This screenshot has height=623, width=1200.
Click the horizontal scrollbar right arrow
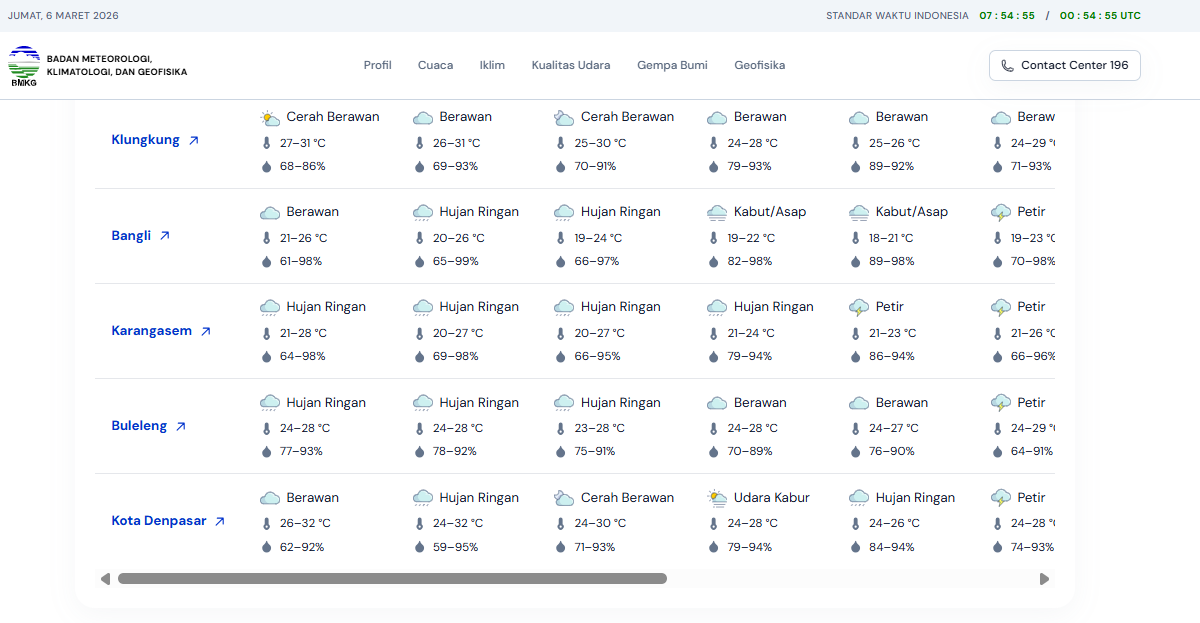[1044, 579]
